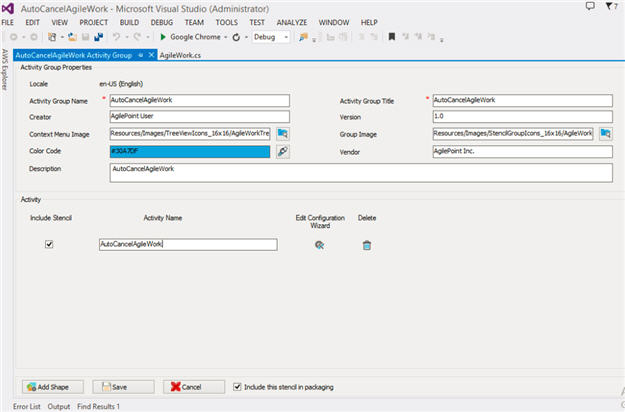Toggle Include Stencil checkbox for AutoCancelAgileWork
625x412 pixels.
pyautogui.click(x=49, y=244)
